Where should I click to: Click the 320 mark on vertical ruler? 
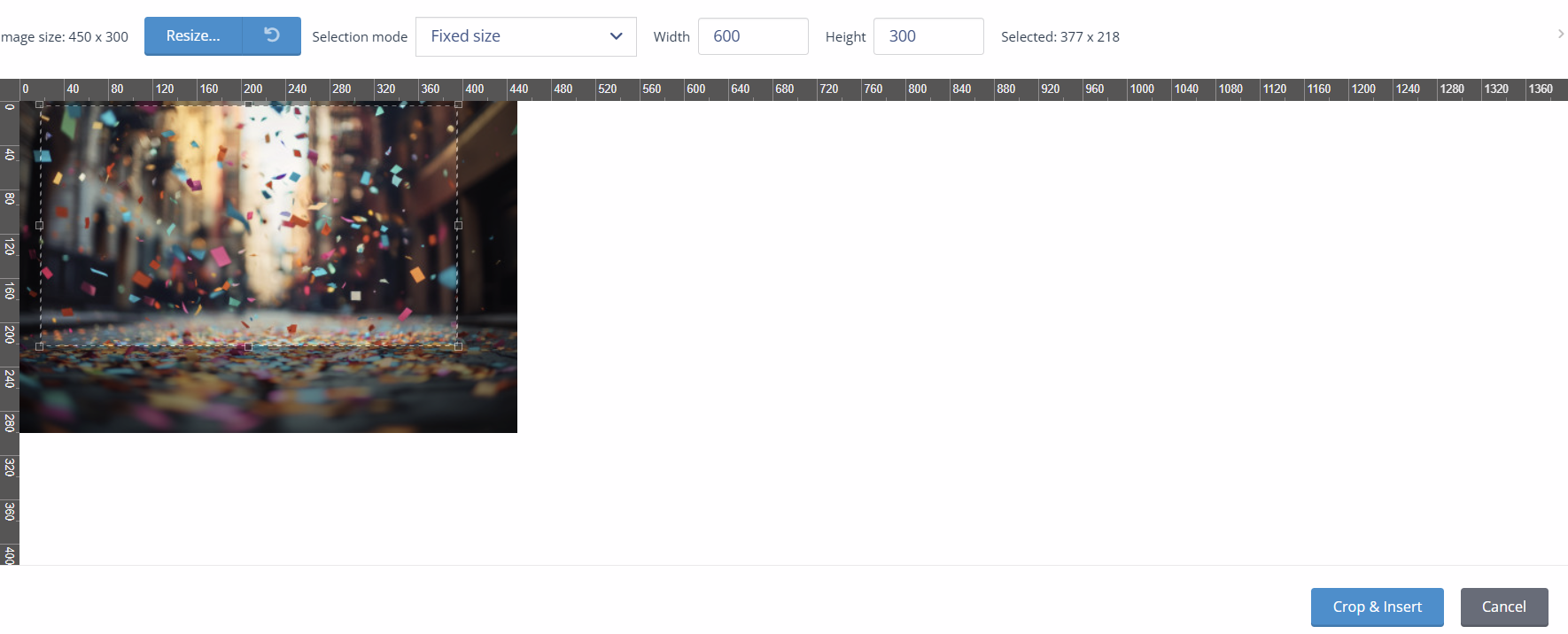tap(10, 467)
